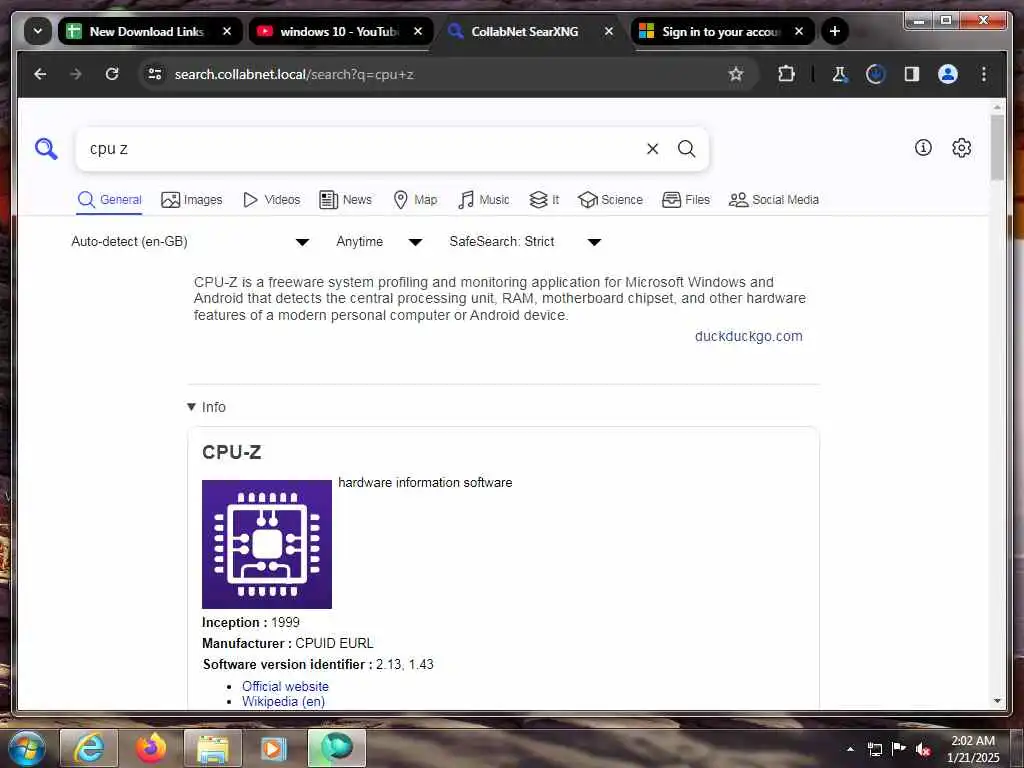The image size is (1024, 768).
Task: Open the Action Center flag tray icon
Action: point(899,749)
